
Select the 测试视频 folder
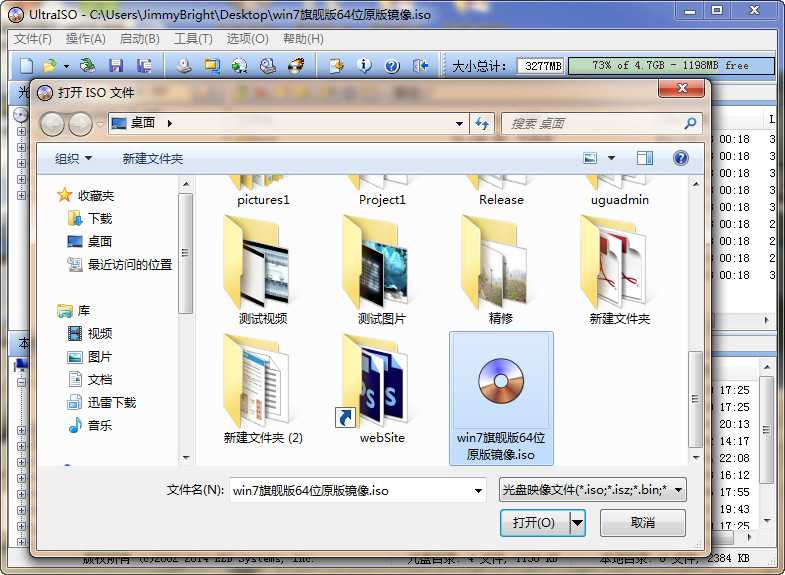pyautogui.click(x=263, y=270)
